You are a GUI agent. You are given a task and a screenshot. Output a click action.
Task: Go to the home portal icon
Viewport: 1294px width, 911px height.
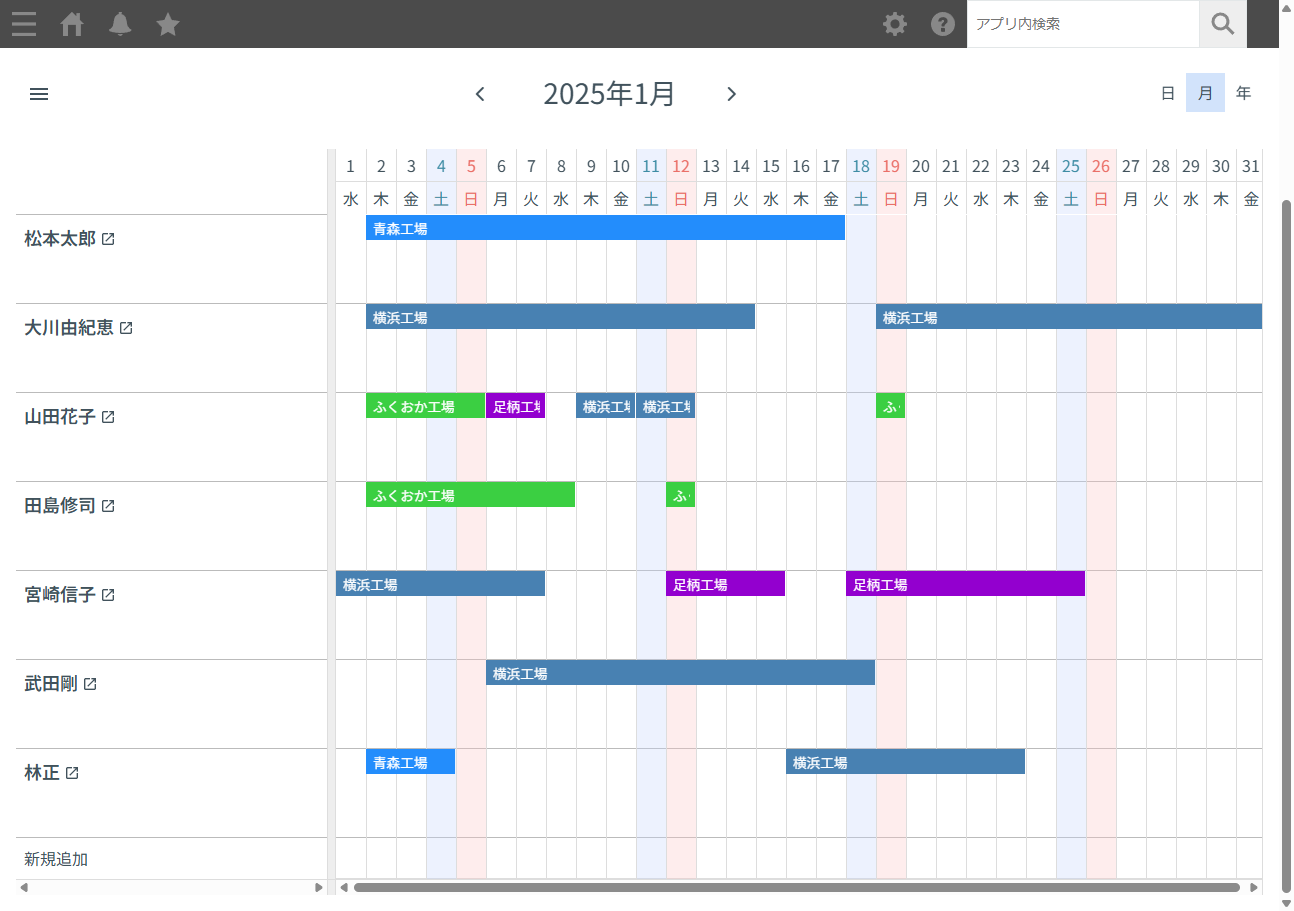click(72, 24)
